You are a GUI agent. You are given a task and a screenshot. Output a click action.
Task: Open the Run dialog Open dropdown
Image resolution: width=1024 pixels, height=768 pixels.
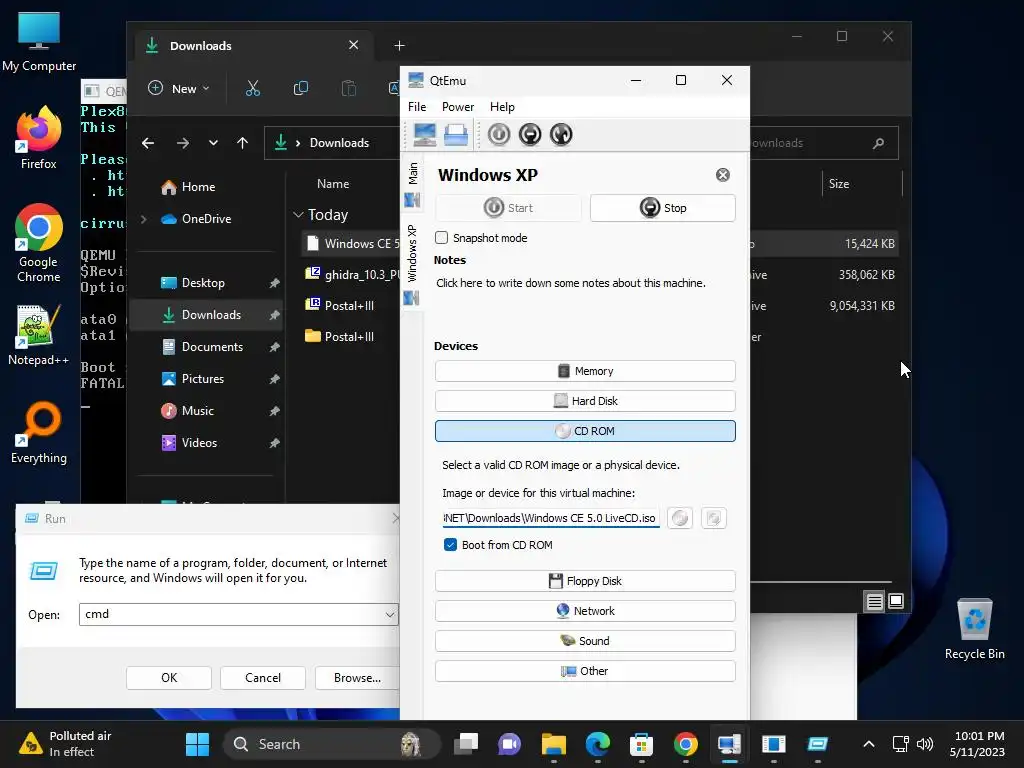click(x=390, y=615)
